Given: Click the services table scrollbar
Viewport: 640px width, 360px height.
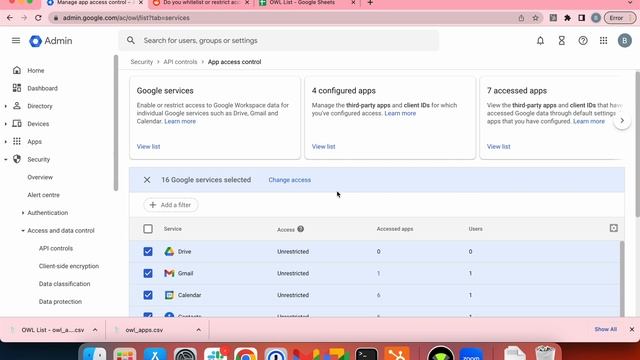Looking at the screenshot, I should tap(622, 279).
